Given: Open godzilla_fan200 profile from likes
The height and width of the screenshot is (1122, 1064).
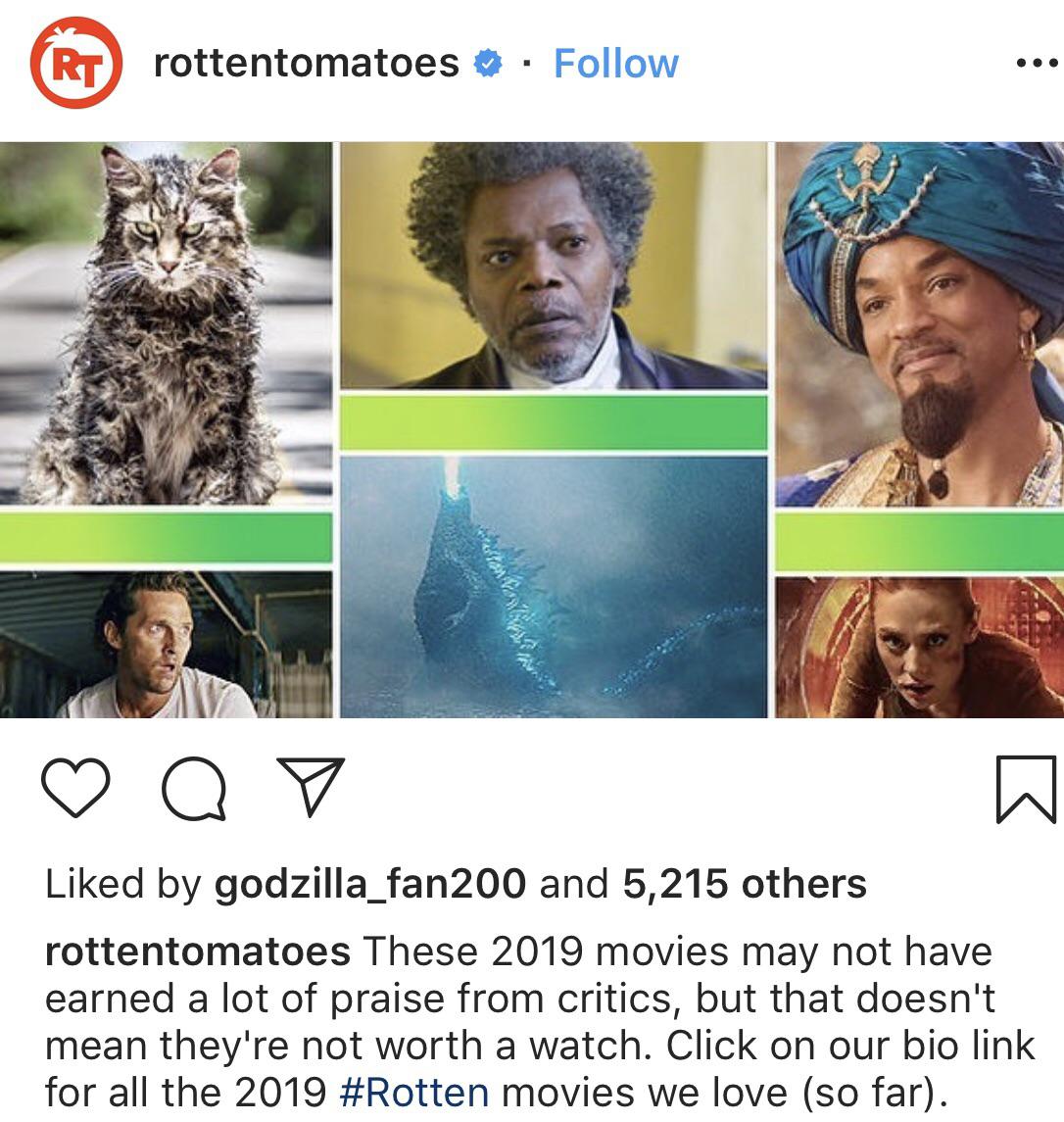Looking at the screenshot, I should pos(370,884).
